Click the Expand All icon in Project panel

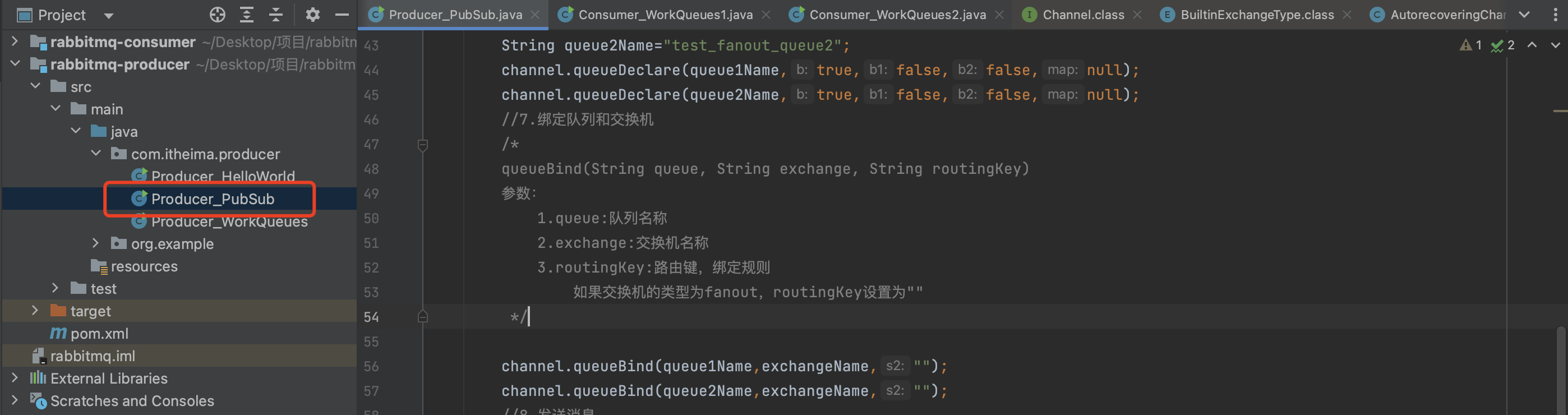[x=247, y=15]
